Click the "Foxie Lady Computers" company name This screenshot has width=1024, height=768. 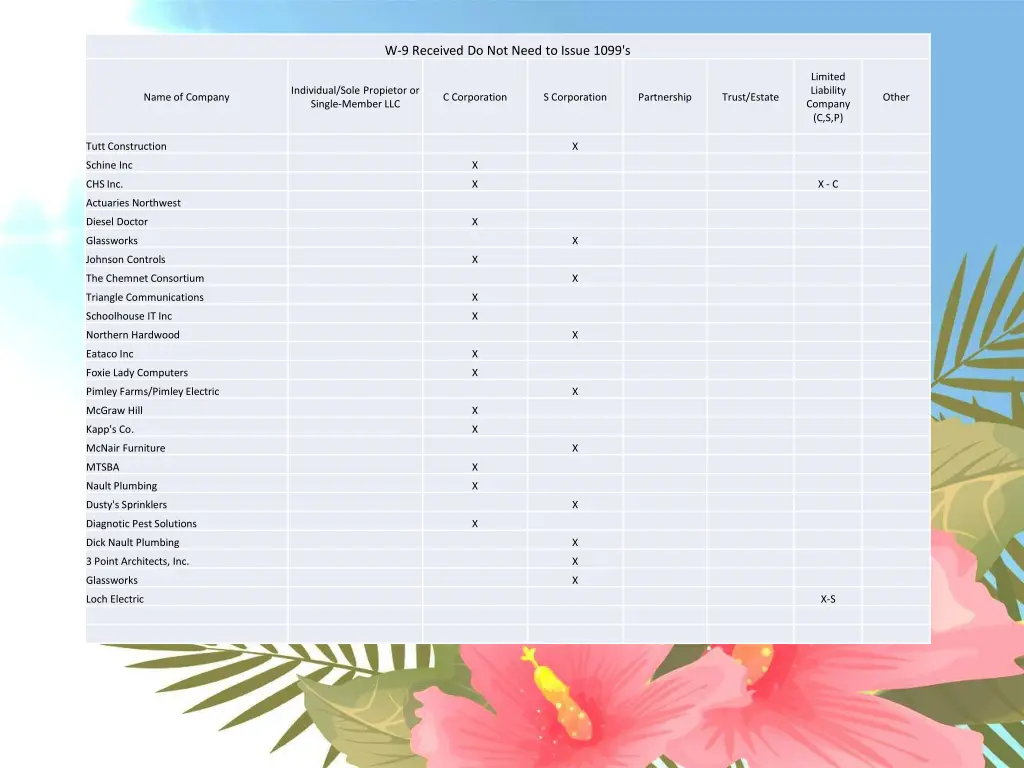[137, 373]
